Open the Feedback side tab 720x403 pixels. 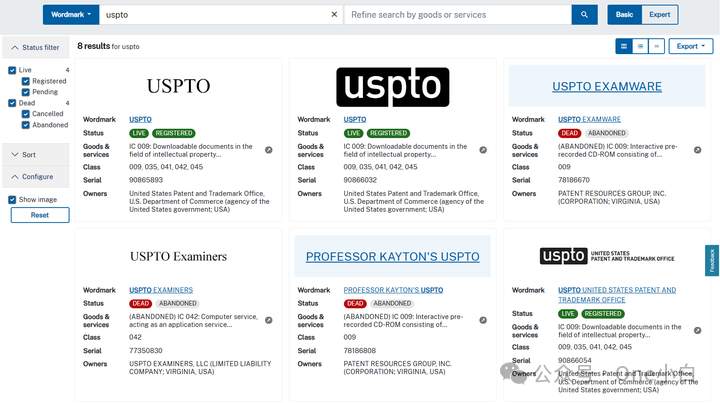pyautogui.click(x=712, y=260)
